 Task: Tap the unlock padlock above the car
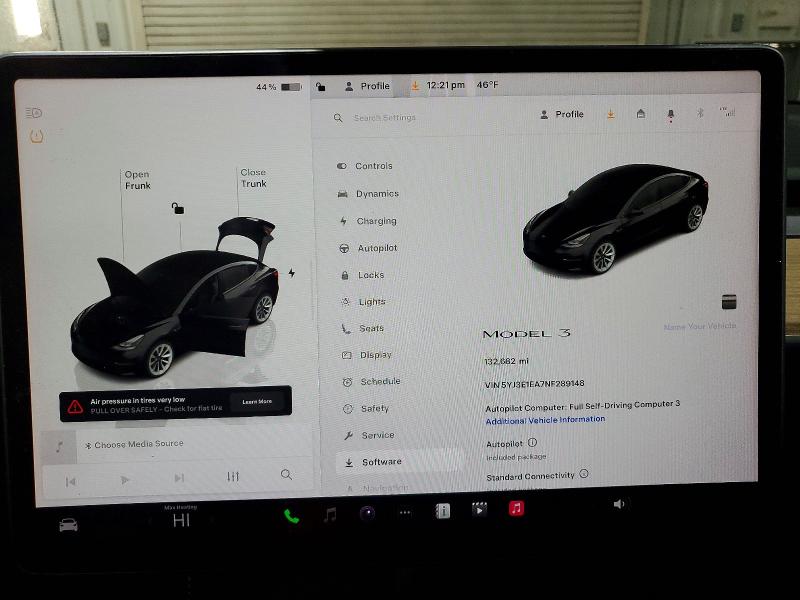pos(178,208)
